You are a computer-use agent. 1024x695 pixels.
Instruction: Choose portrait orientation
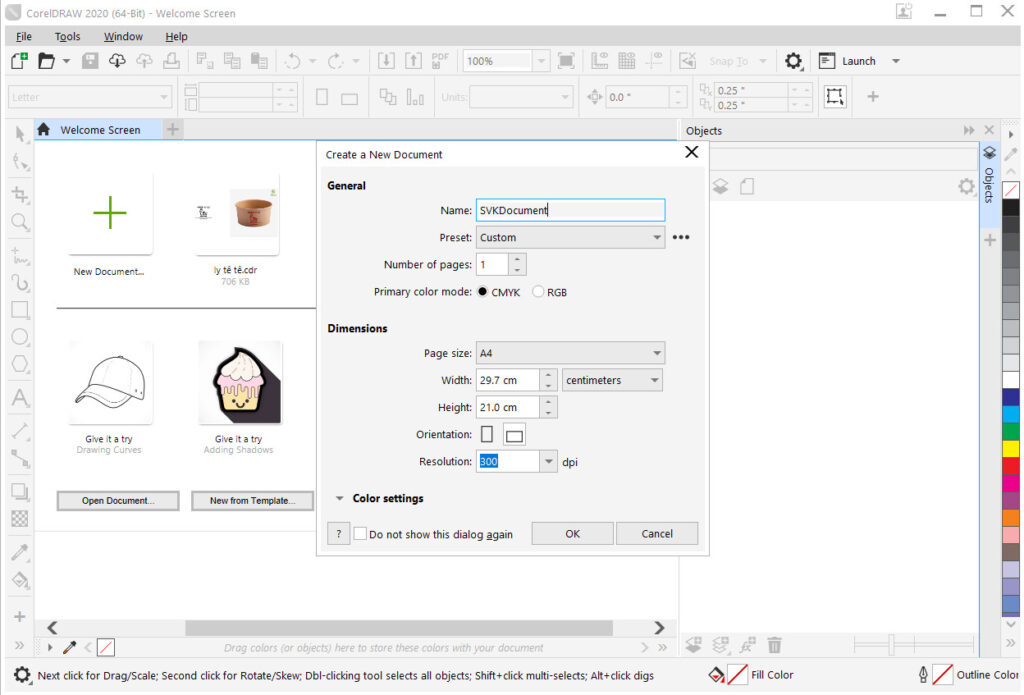click(x=487, y=434)
